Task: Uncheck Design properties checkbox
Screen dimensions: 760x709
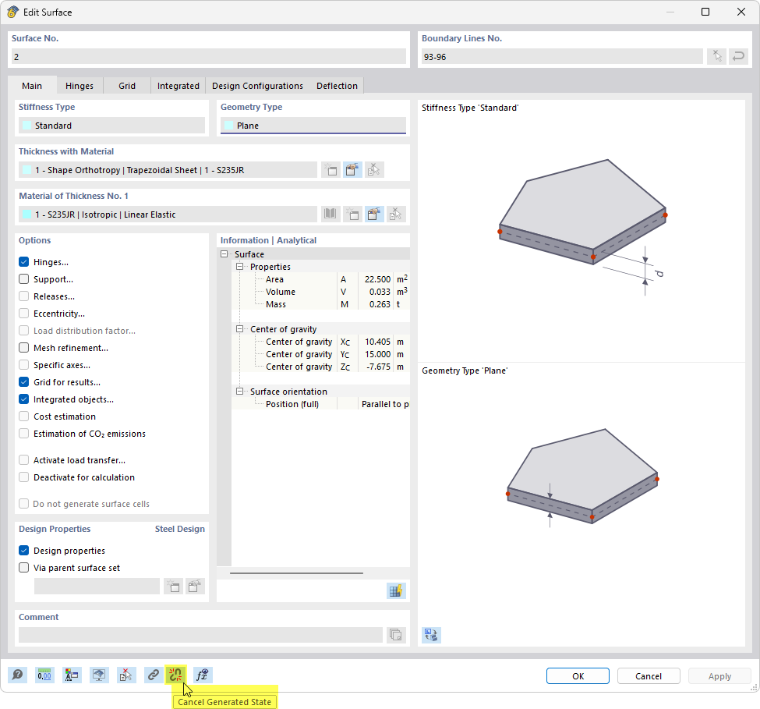Action: (x=24, y=551)
